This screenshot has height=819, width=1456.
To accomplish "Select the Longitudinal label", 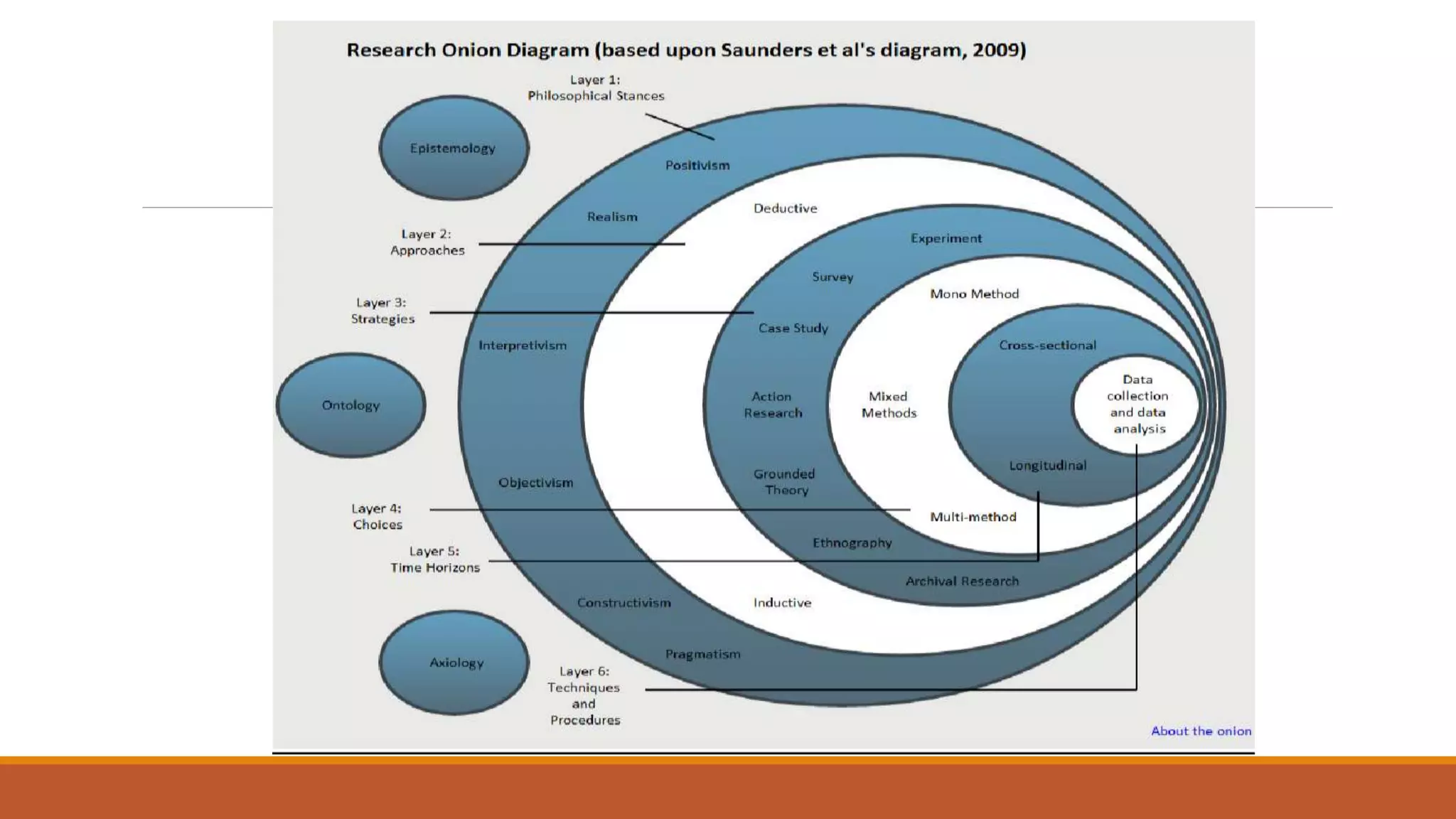I will coord(1048,466).
